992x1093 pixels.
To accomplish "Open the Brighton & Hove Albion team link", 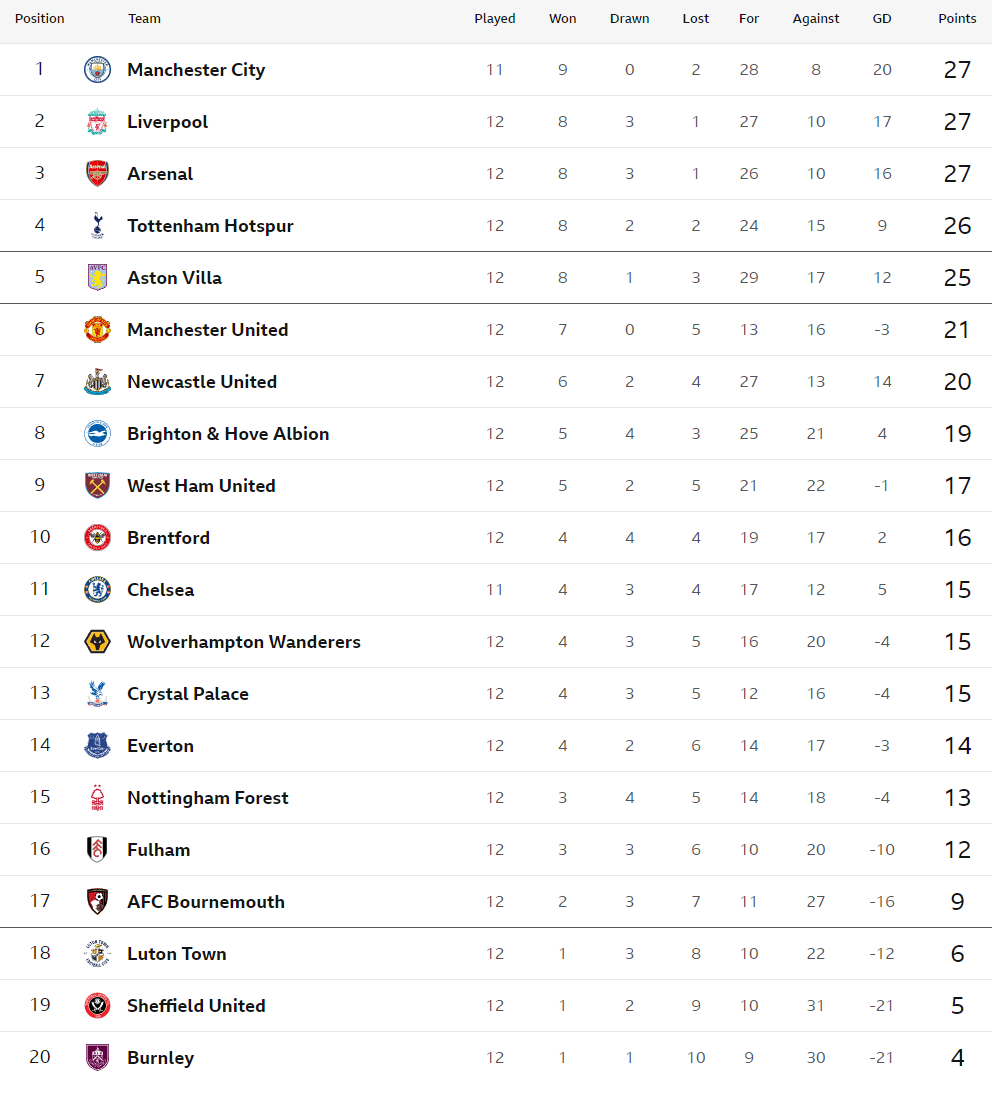I will coord(228,434).
